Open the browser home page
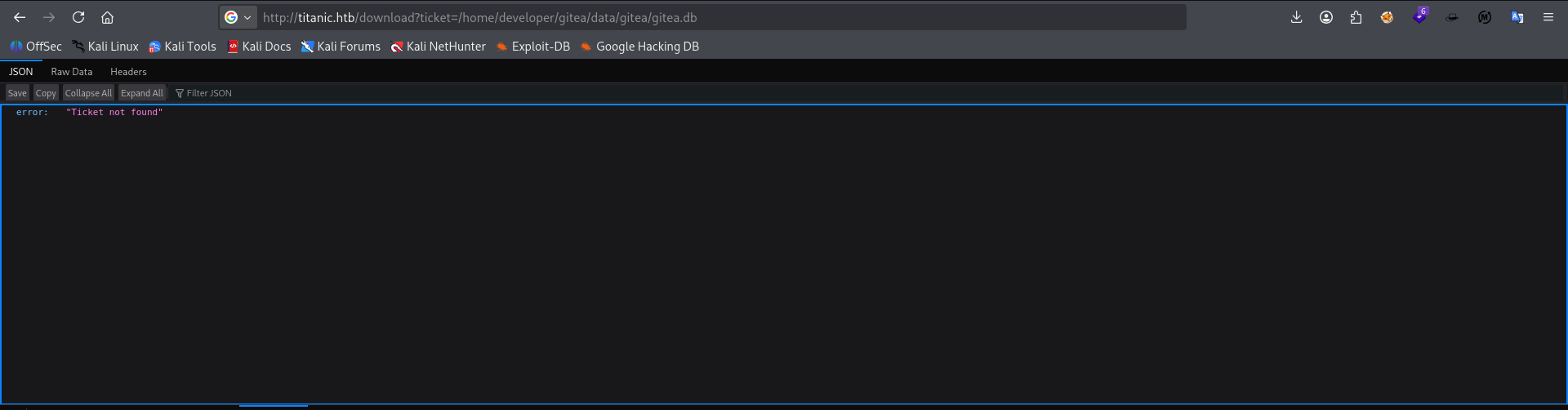This screenshot has height=410, width=1568. (x=107, y=17)
